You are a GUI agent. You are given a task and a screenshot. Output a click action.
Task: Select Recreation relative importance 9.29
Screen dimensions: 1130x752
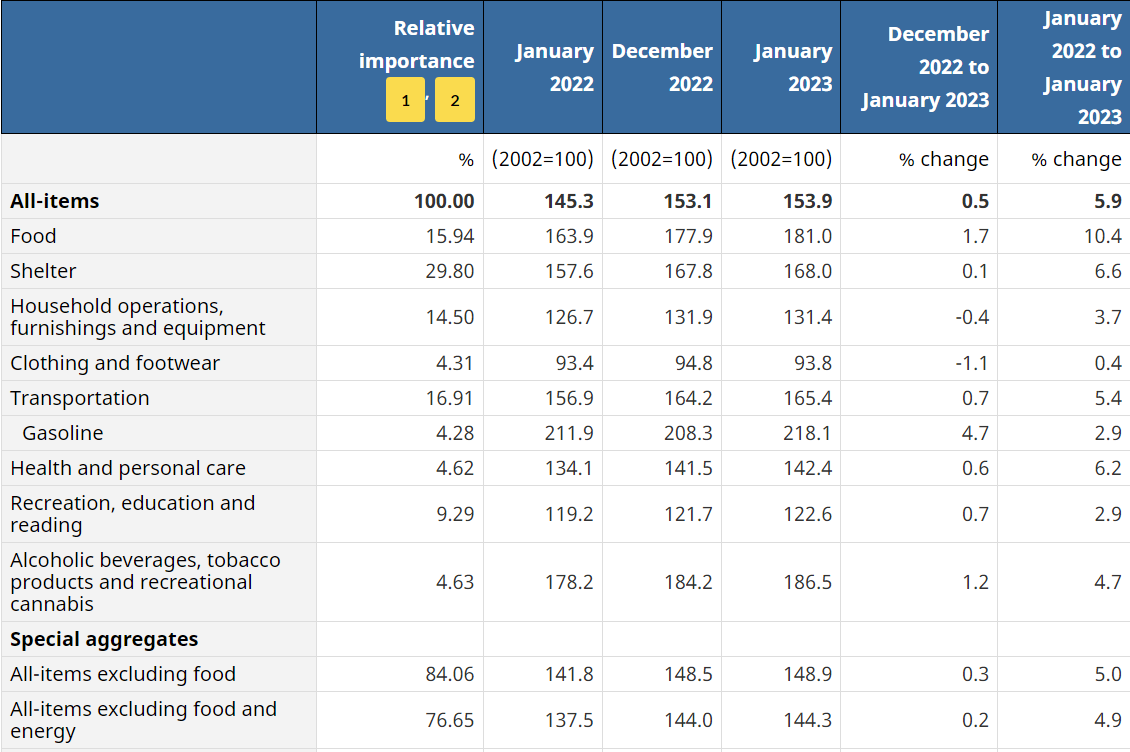click(455, 514)
